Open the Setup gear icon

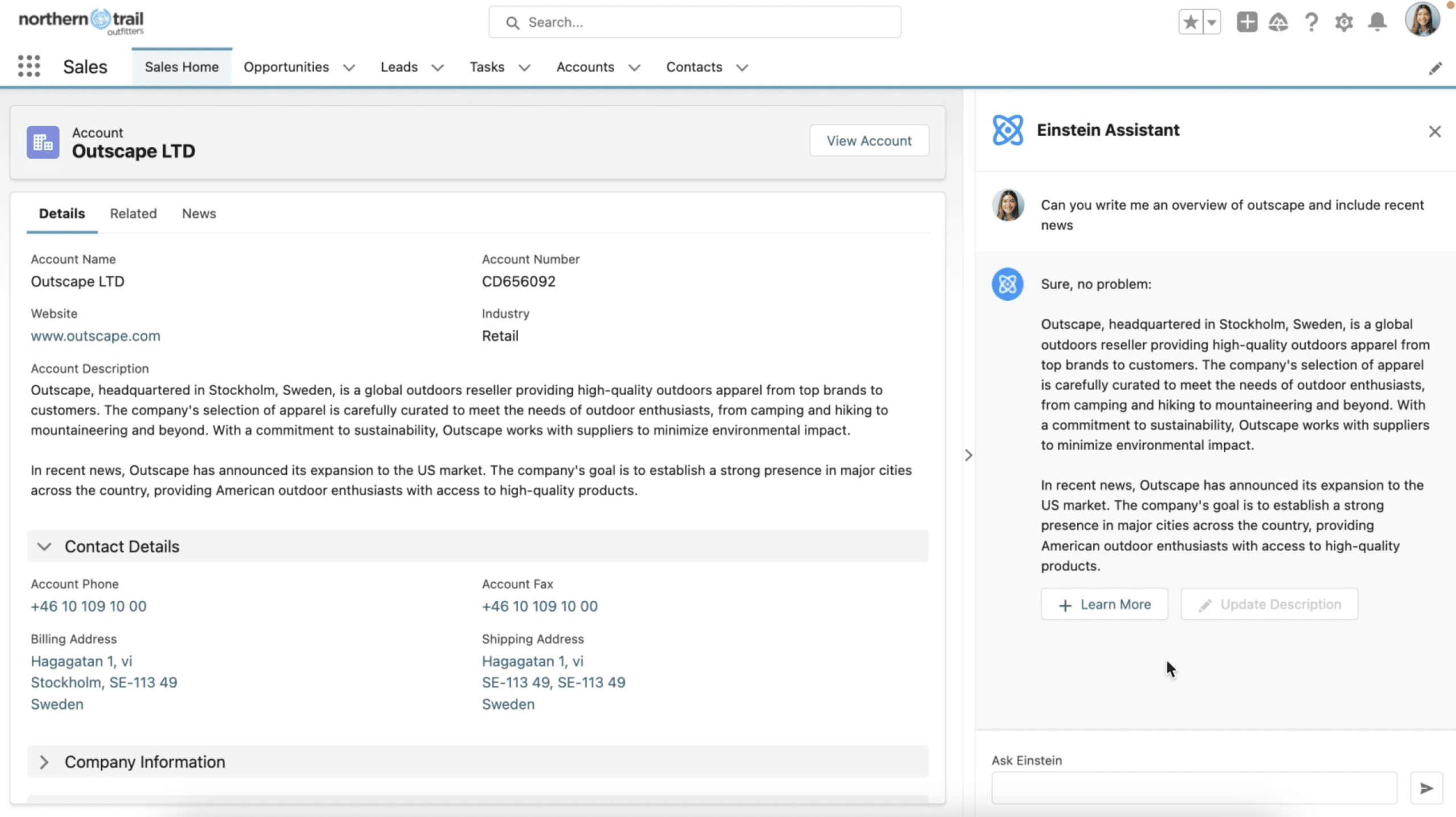pyautogui.click(x=1344, y=22)
